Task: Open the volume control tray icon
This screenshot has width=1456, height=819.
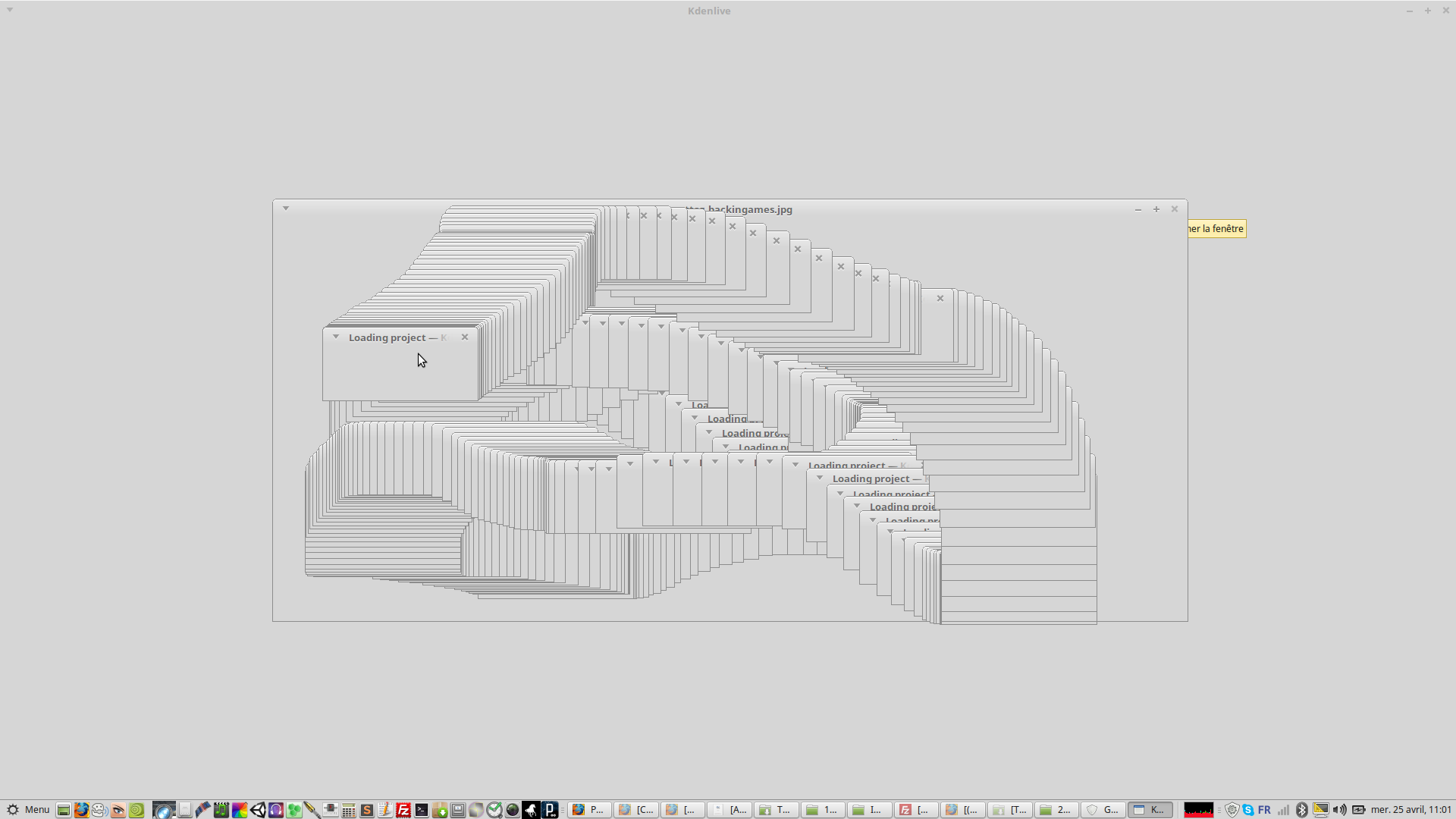Action: click(1340, 810)
